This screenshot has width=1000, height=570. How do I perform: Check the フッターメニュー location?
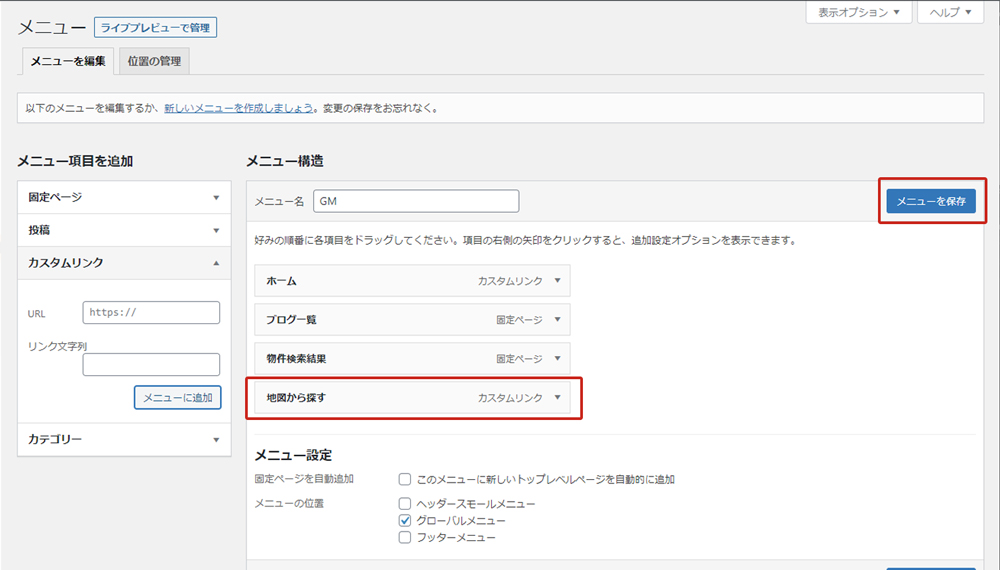point(405,538)
